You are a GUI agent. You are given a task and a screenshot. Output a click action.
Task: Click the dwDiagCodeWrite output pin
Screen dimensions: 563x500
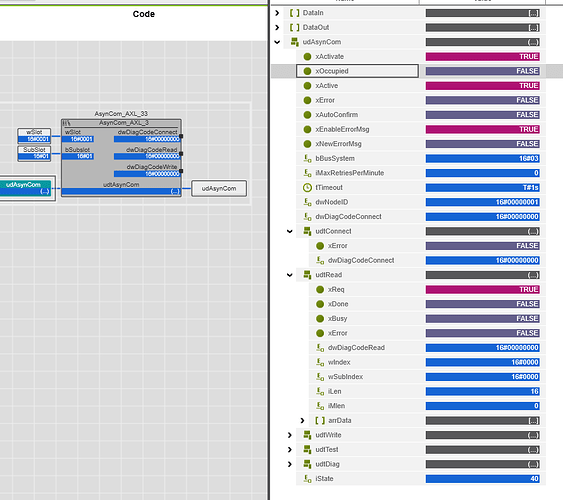pyautogui.click(x=181, y=171)
